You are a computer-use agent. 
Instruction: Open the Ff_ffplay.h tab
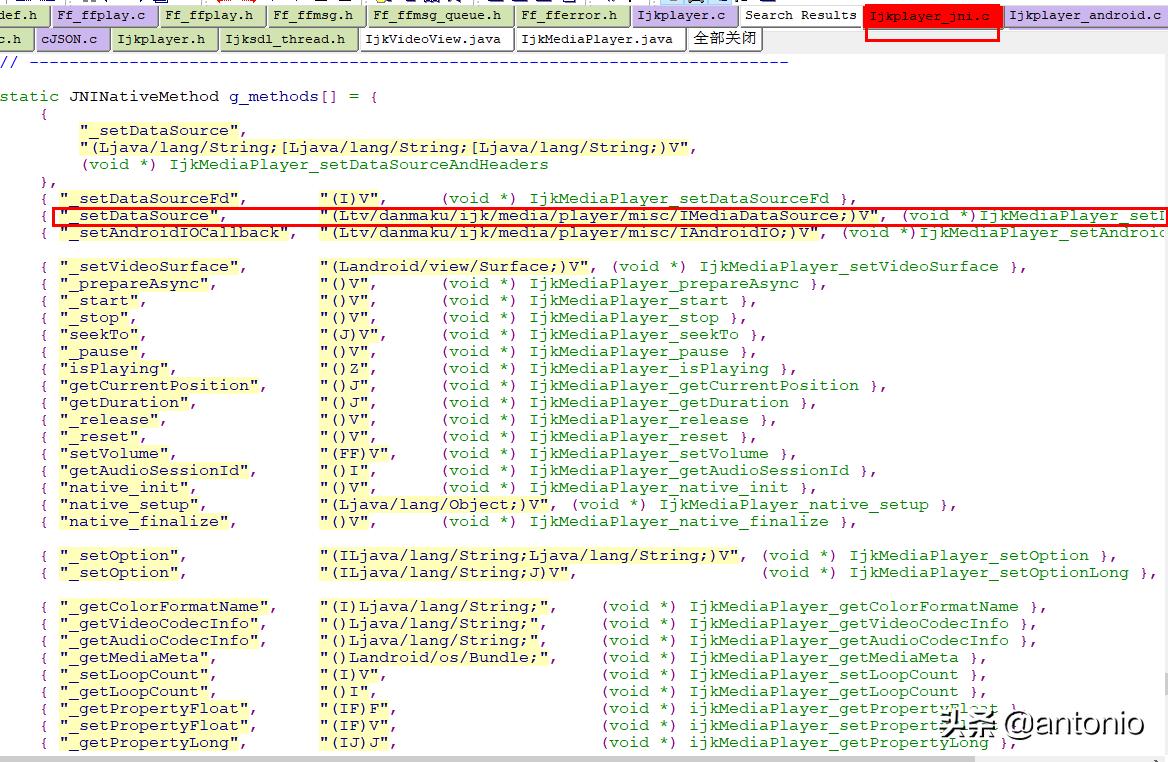coord(210,16)
